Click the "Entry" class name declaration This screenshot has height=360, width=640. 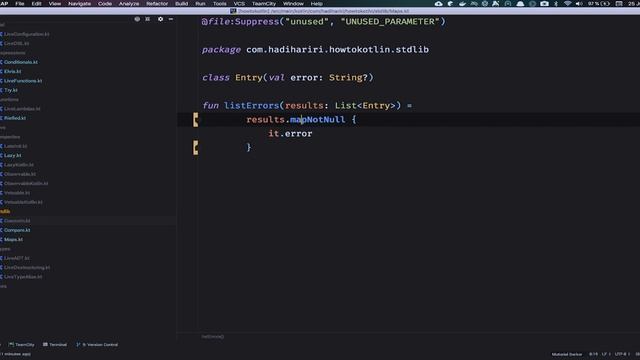pos(249,78)
